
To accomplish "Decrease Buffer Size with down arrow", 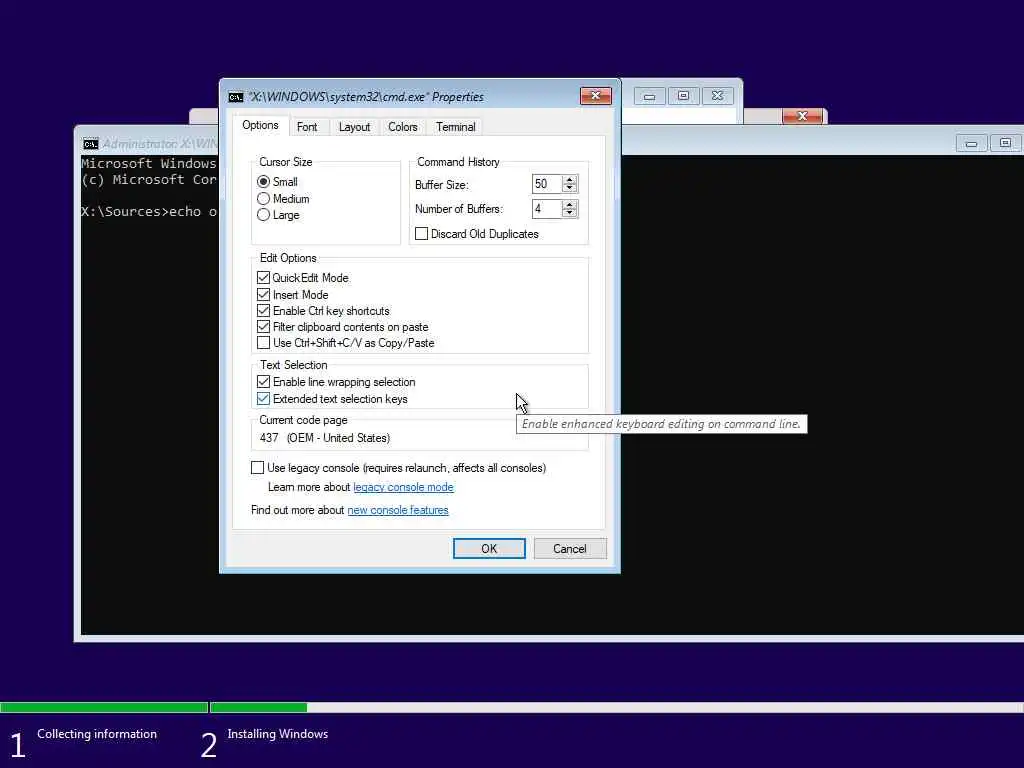I will click(569, 189).
